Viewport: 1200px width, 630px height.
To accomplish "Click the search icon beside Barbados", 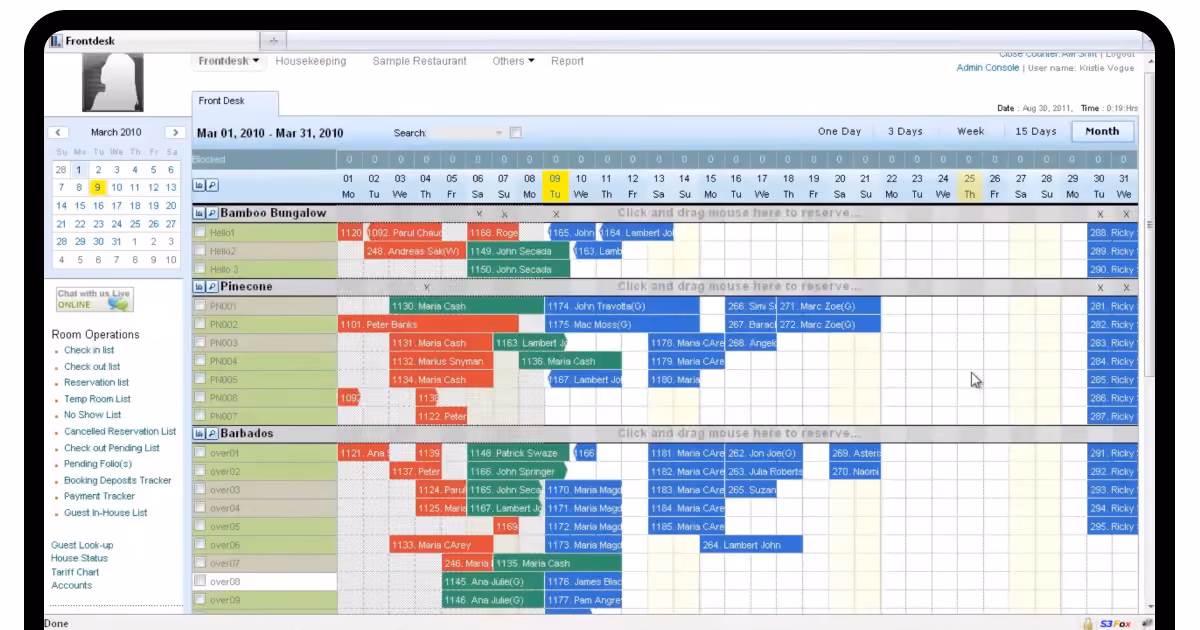I will pyautogui.click(x=212, y=434).
